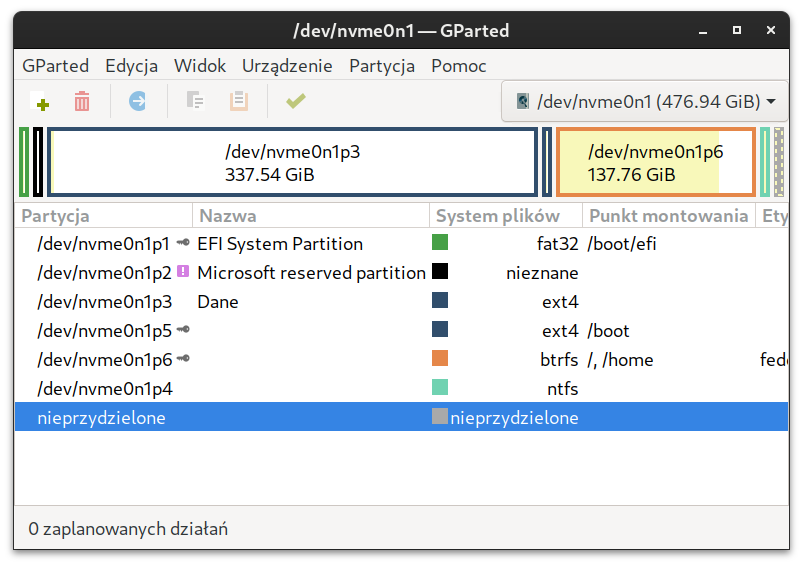Click the copy partition icon
The width and height of the screenshot is (803, 566).
pos(195,101)
